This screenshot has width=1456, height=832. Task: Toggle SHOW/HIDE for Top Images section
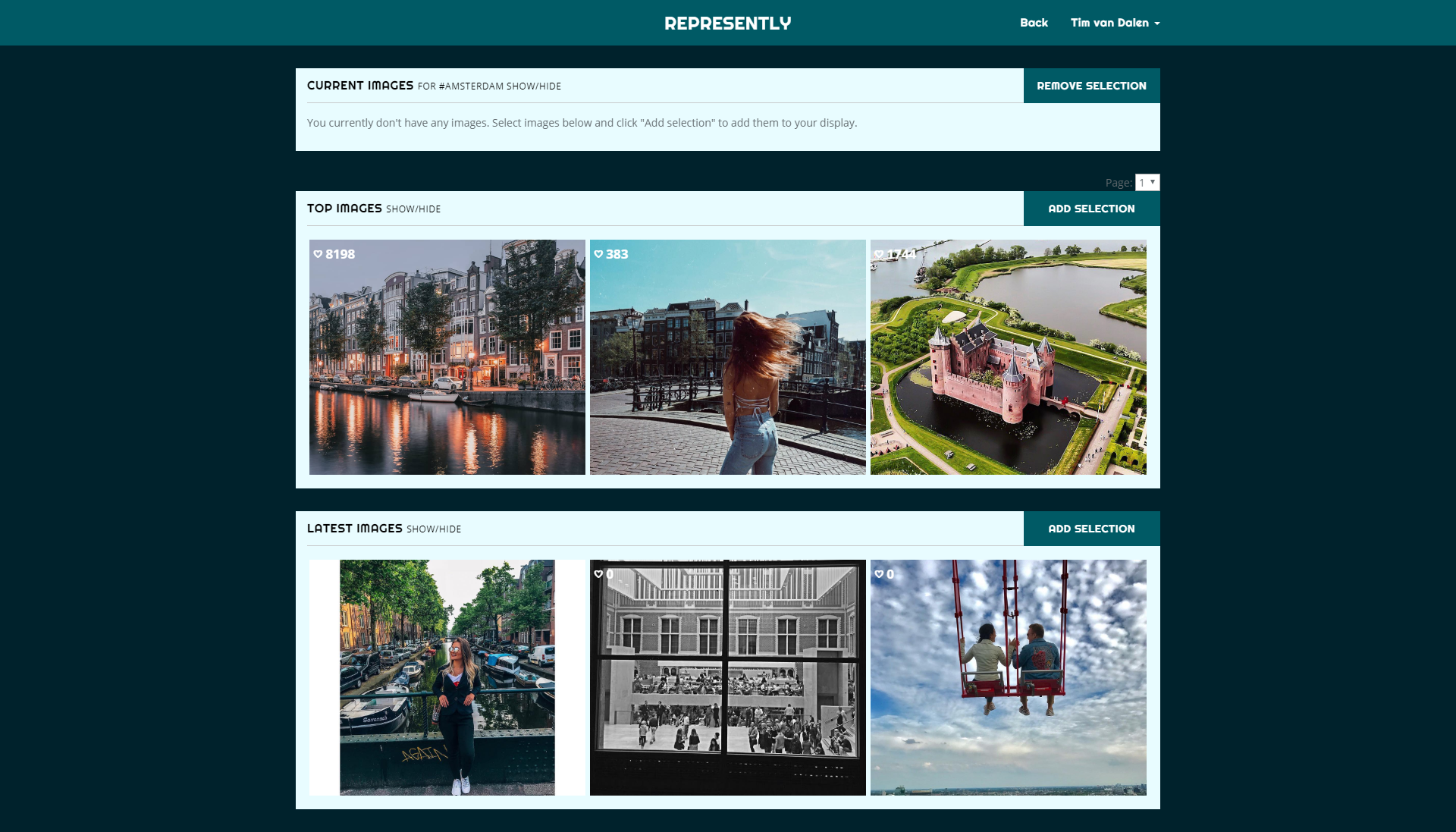click(413, 209)
